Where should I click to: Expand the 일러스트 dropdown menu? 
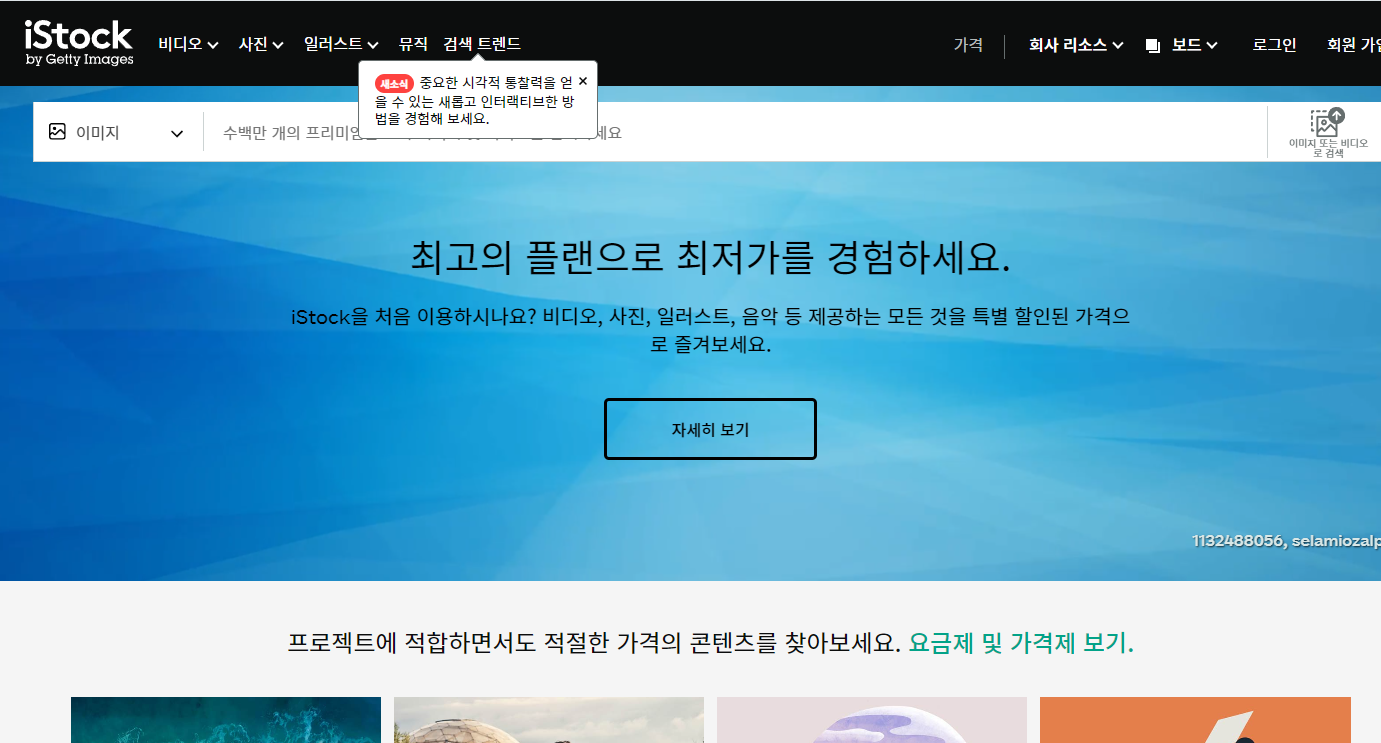point(340,44)
